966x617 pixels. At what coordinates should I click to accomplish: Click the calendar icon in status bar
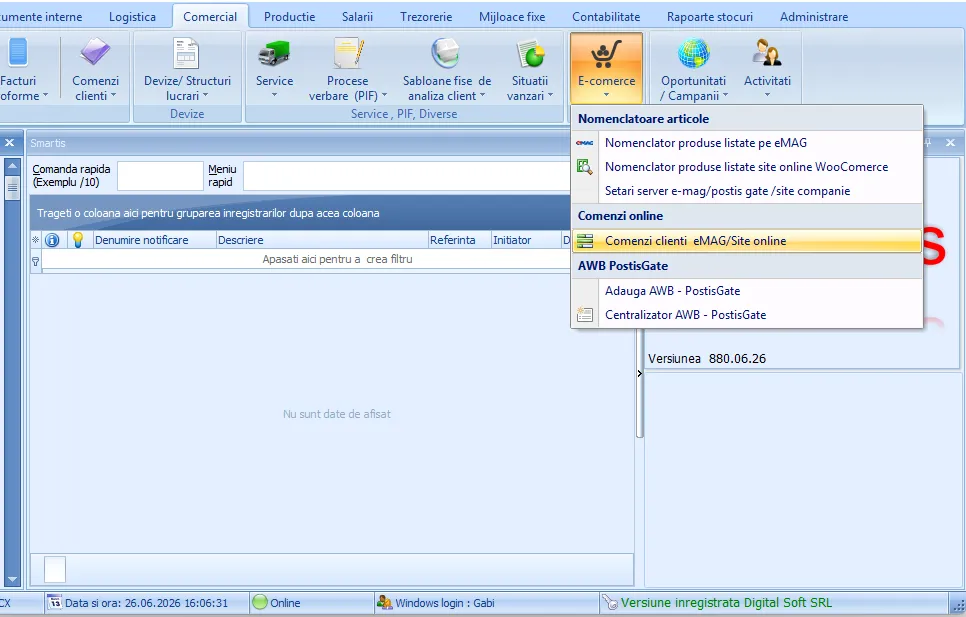(55, 603)
